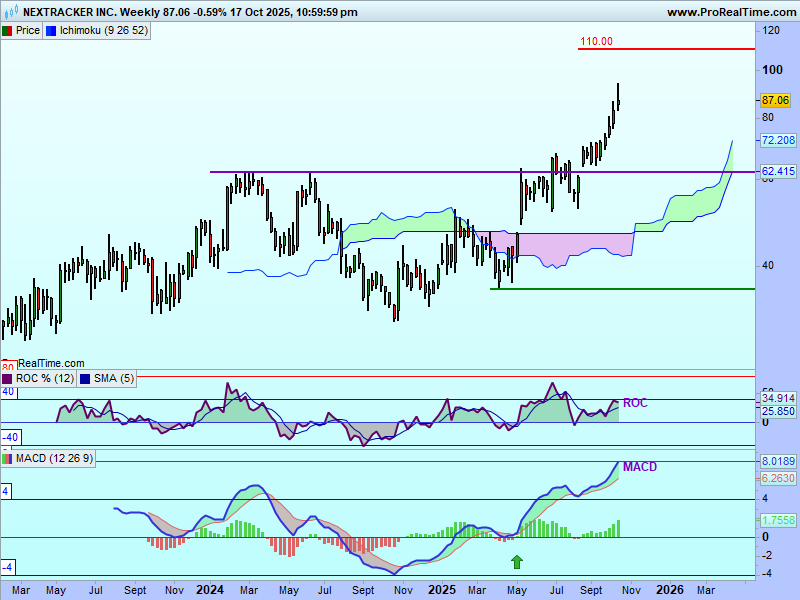The height and width of the screenshot is (600, 800).
Task: Click the purple ROC % legend swatch
Action: (x=8, y=378)
